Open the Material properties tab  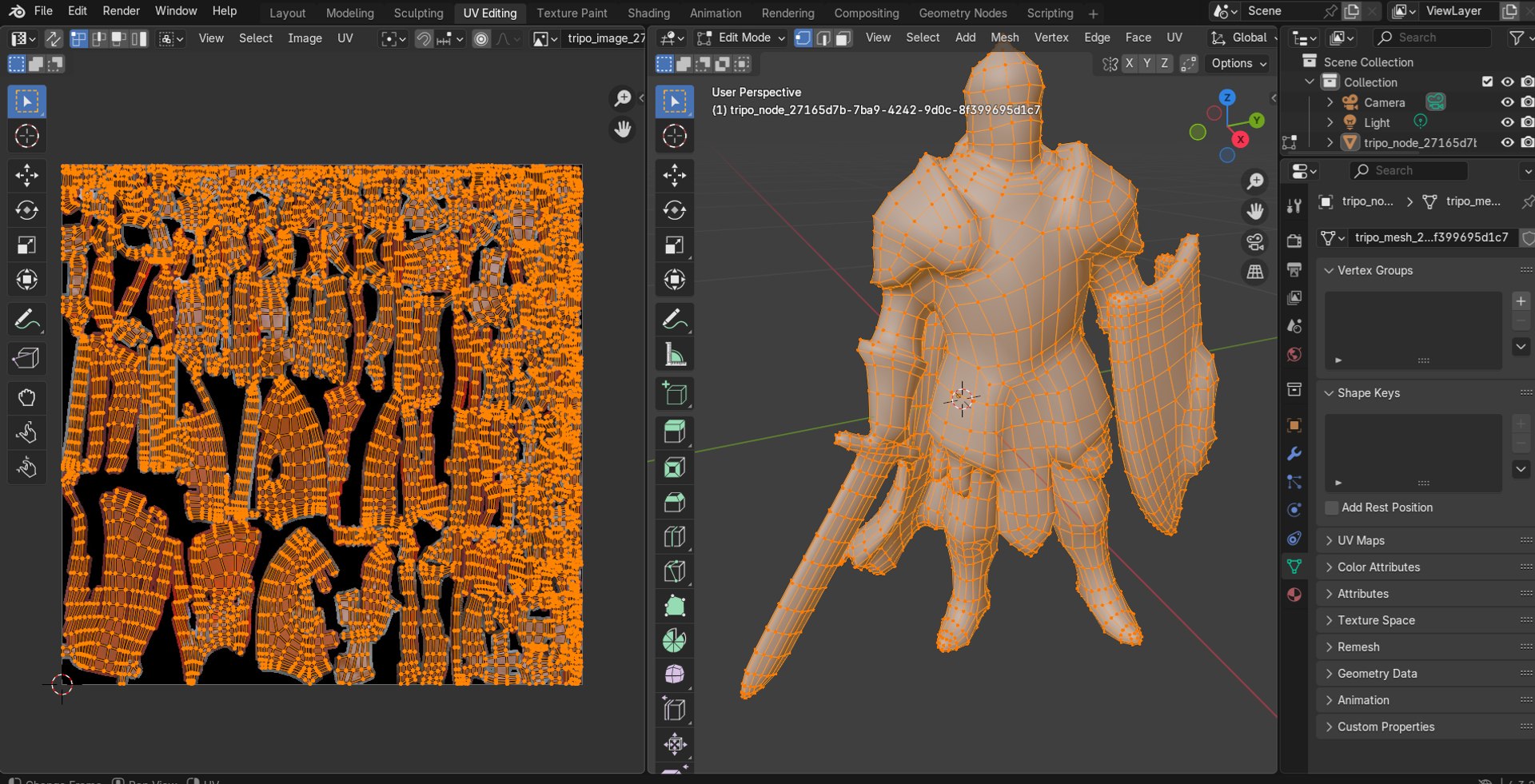(1294, 594)
